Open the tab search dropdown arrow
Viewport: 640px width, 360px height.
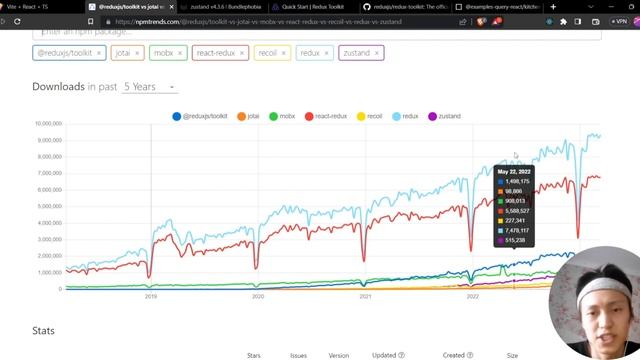coord(591,7)
